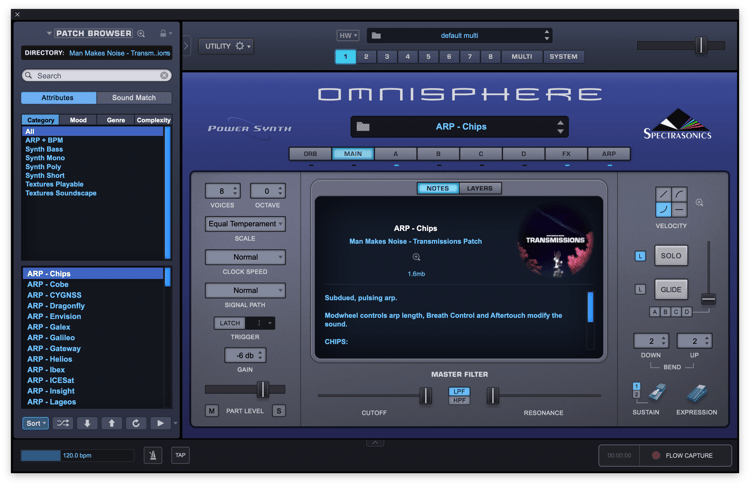Switch to the ORB tab

point(310,154)
